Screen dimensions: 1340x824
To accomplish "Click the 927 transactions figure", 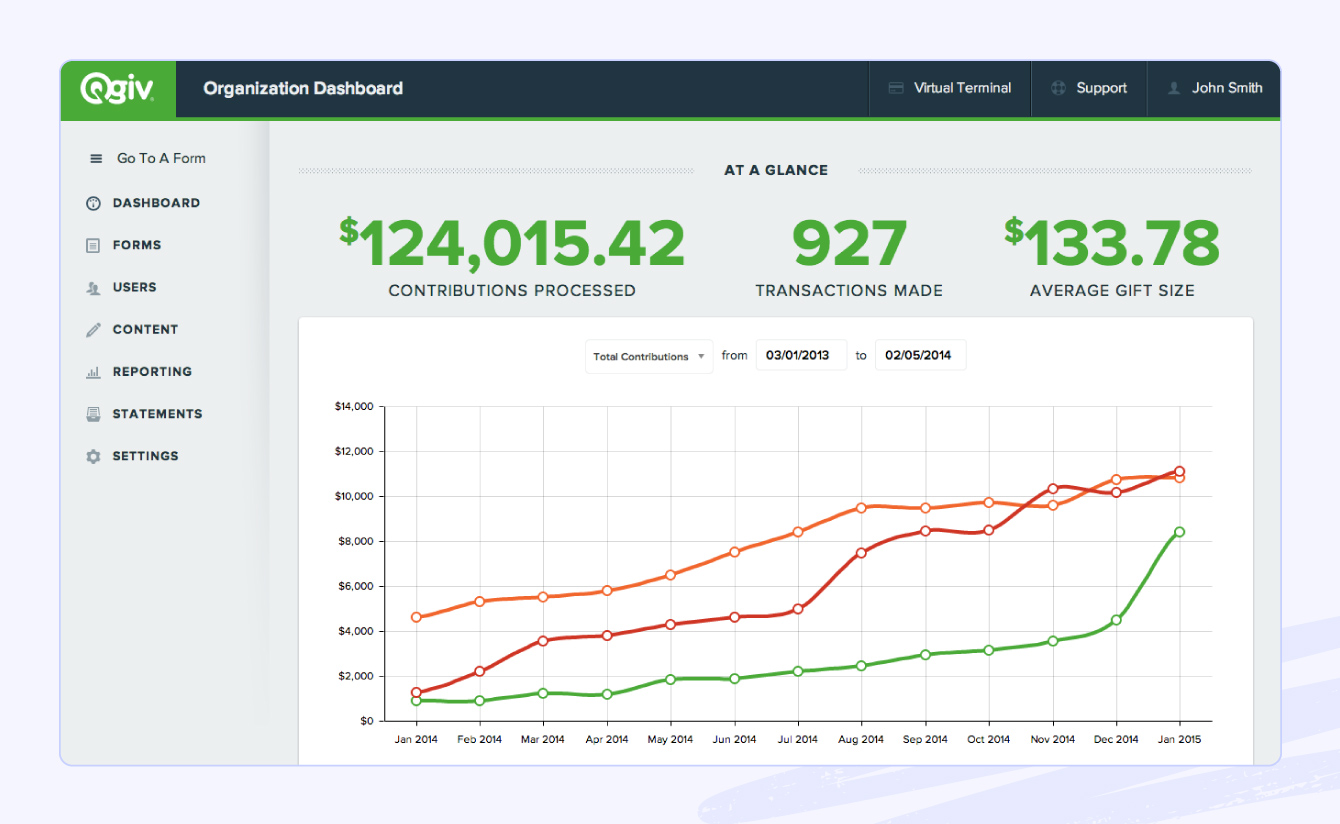I will point(849,244).
